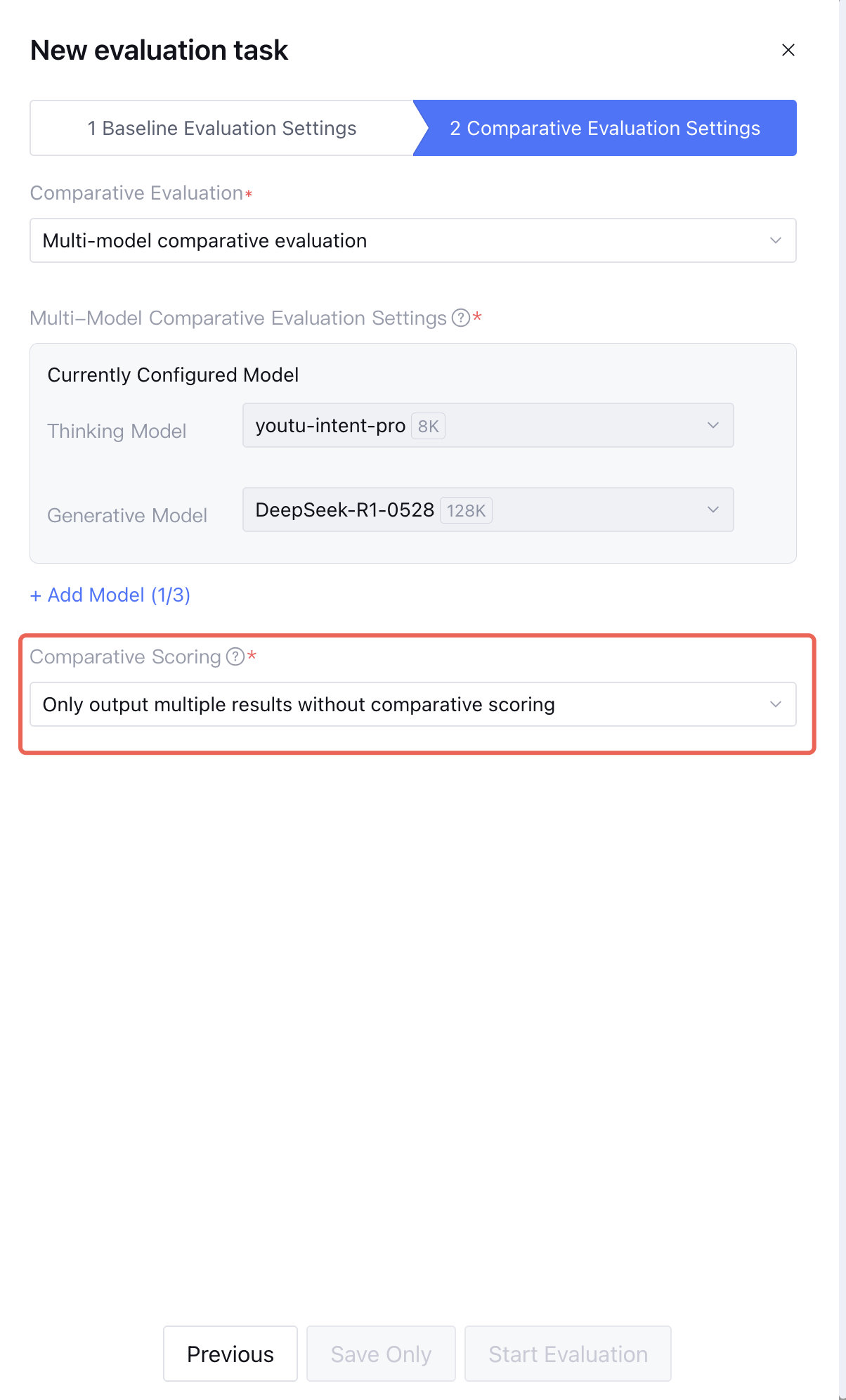Open DeepSeek-R1-0528 Generative Model selector
Image resolution: width=846 pixels, height=1400 pixels.
tap(488, 510)
